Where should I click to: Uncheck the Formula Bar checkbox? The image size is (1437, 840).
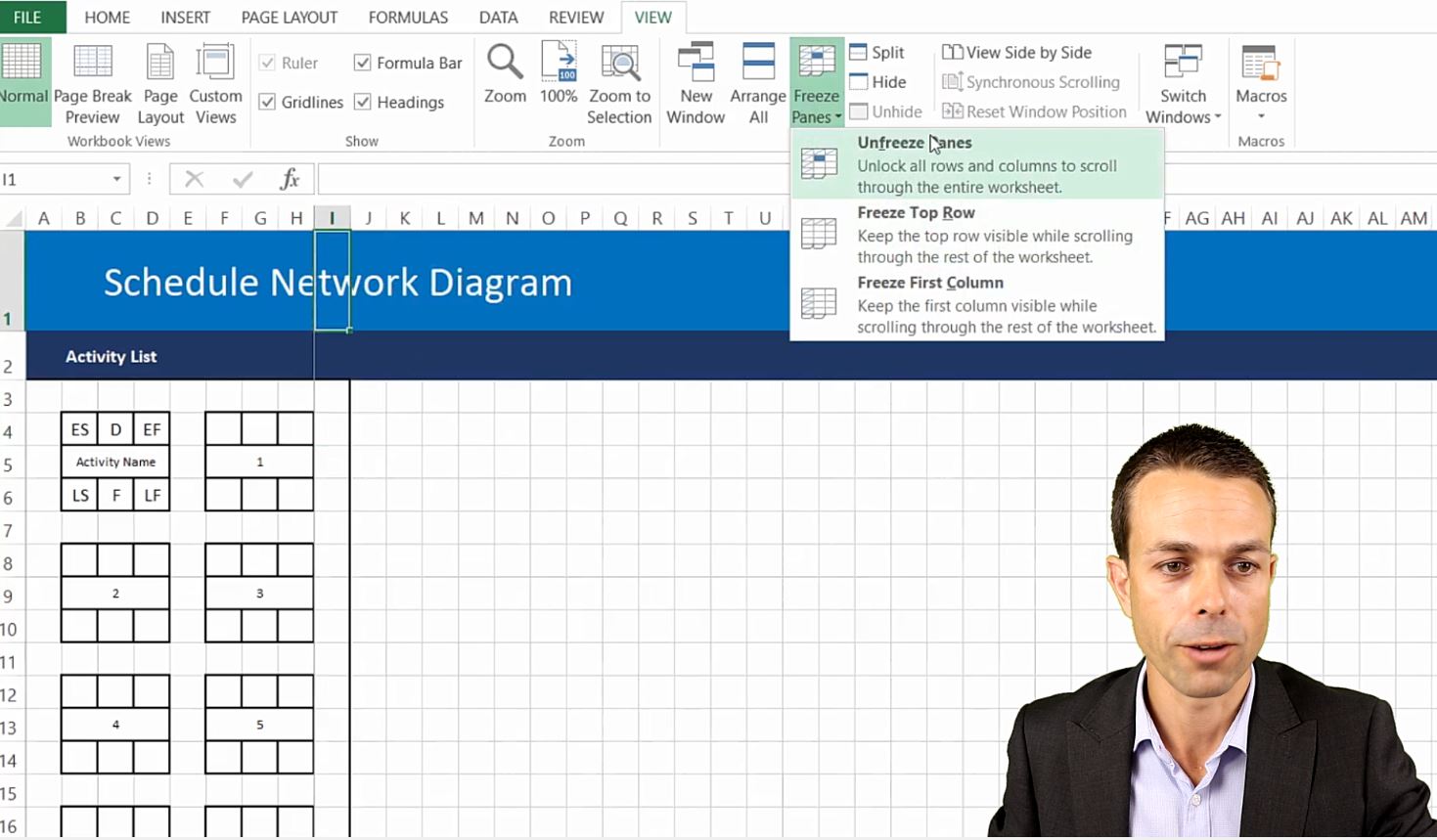[x=363, y=63]
